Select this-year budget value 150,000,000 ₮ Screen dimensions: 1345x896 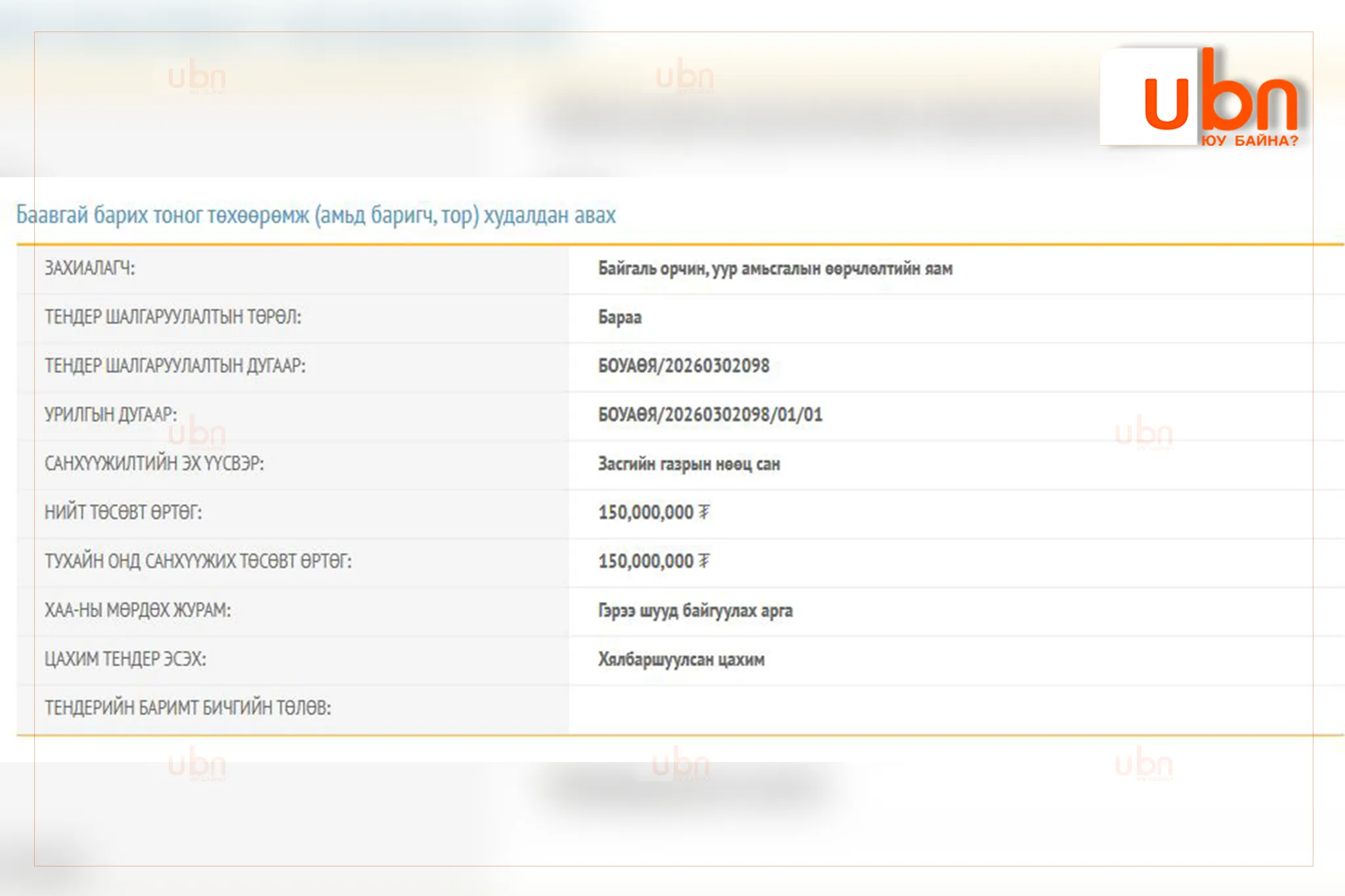click(654, 561)
